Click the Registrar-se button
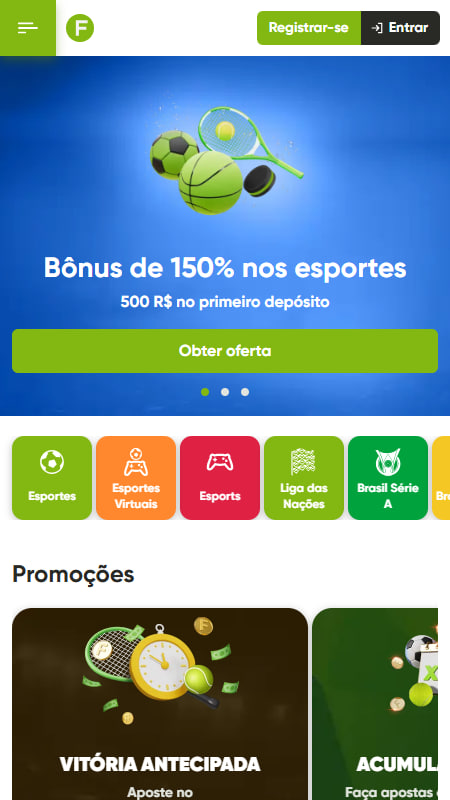Screen dimensions: 450x800 [309, 28]
